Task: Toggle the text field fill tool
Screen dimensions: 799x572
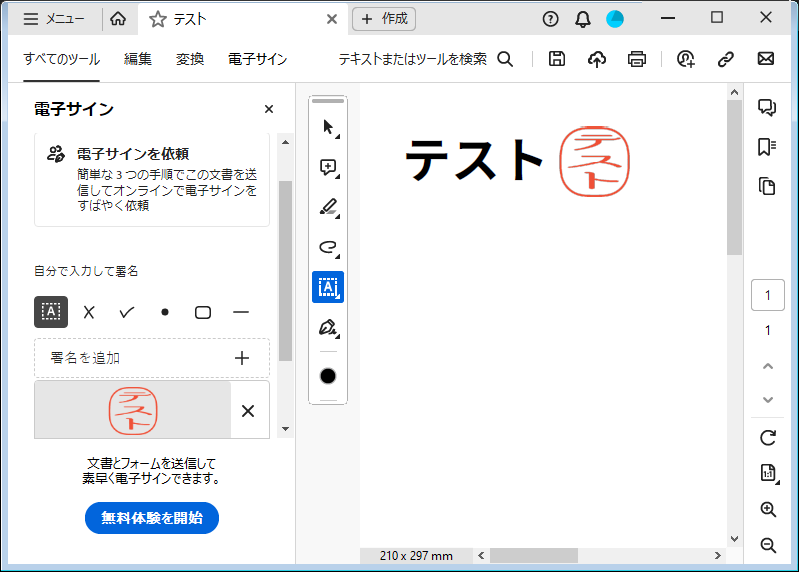Action: coord(51,312)
